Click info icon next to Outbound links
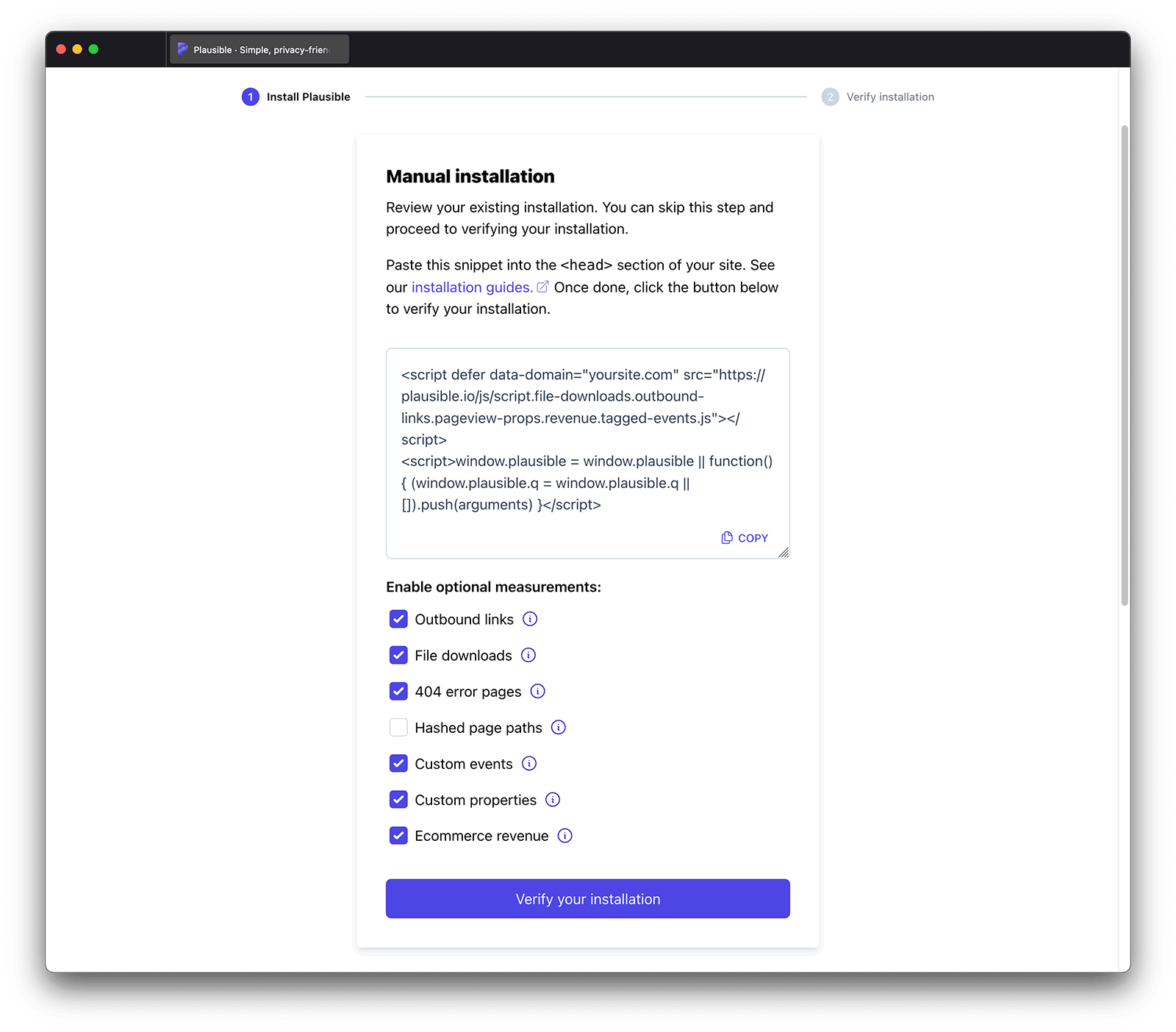The height and width of the screenshot is (1032, 1176). (530, 619)
